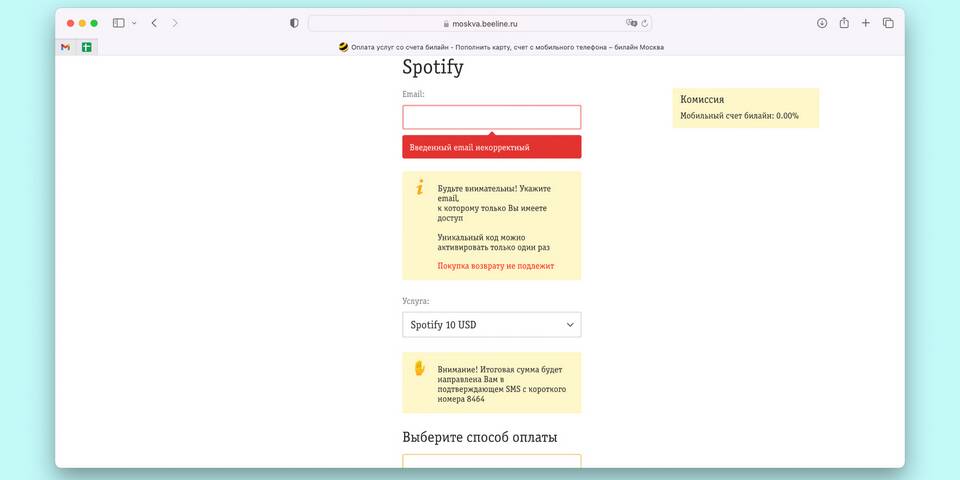
Task: Click the moskva.beeline.ru address bar
Action: coord(480,23)
